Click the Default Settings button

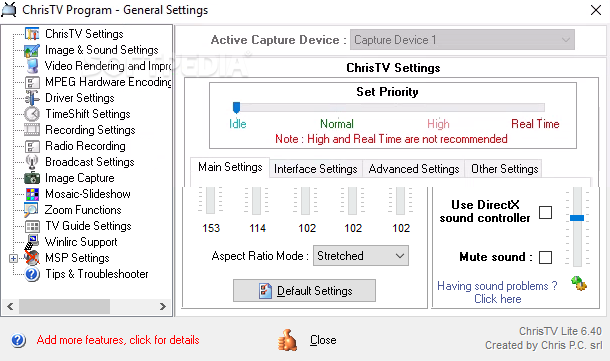[304, 291]
